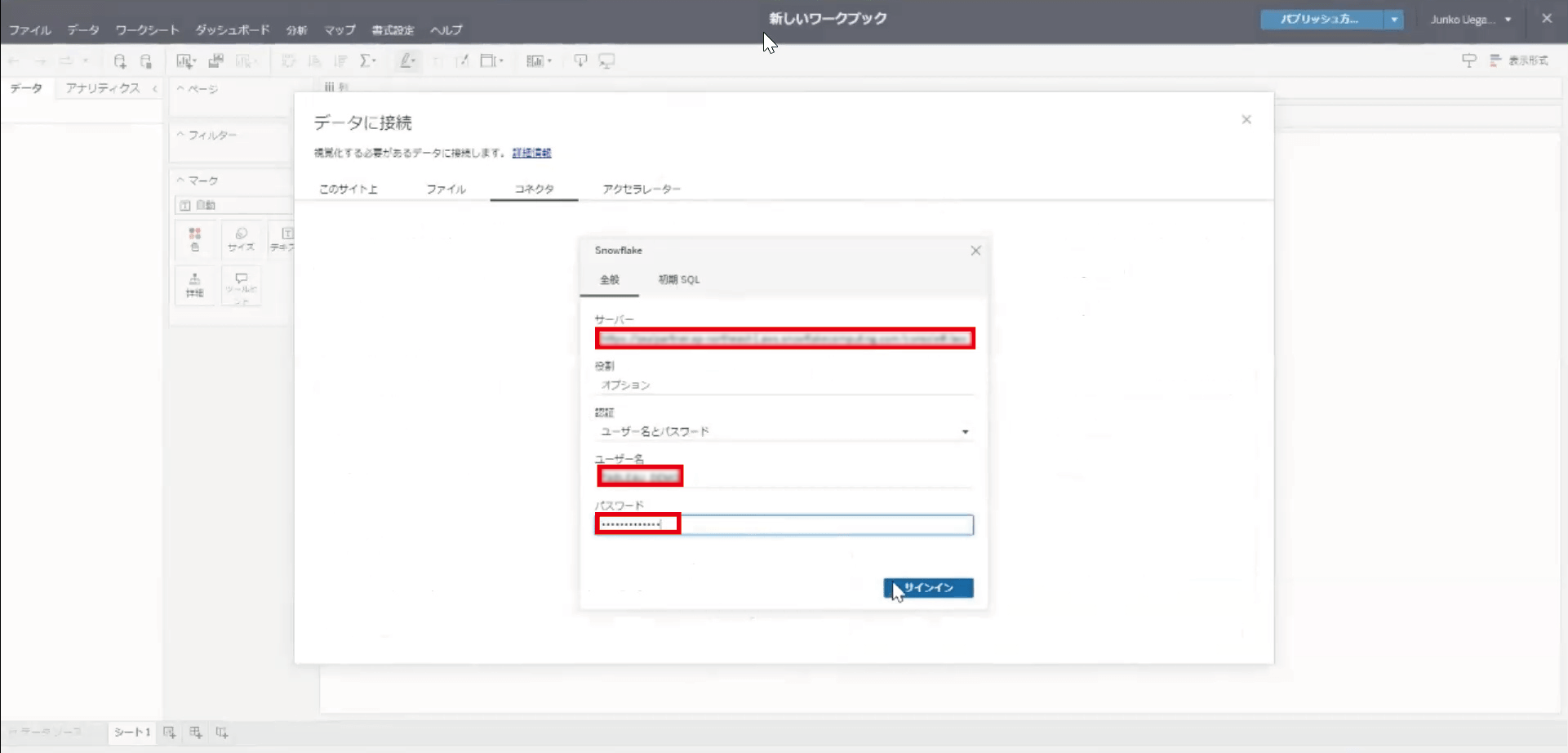Image resolution: width=1568 pixels, height=753 pixels.
Task: Select the コネクタ tab
Action: tap(534, 189)
